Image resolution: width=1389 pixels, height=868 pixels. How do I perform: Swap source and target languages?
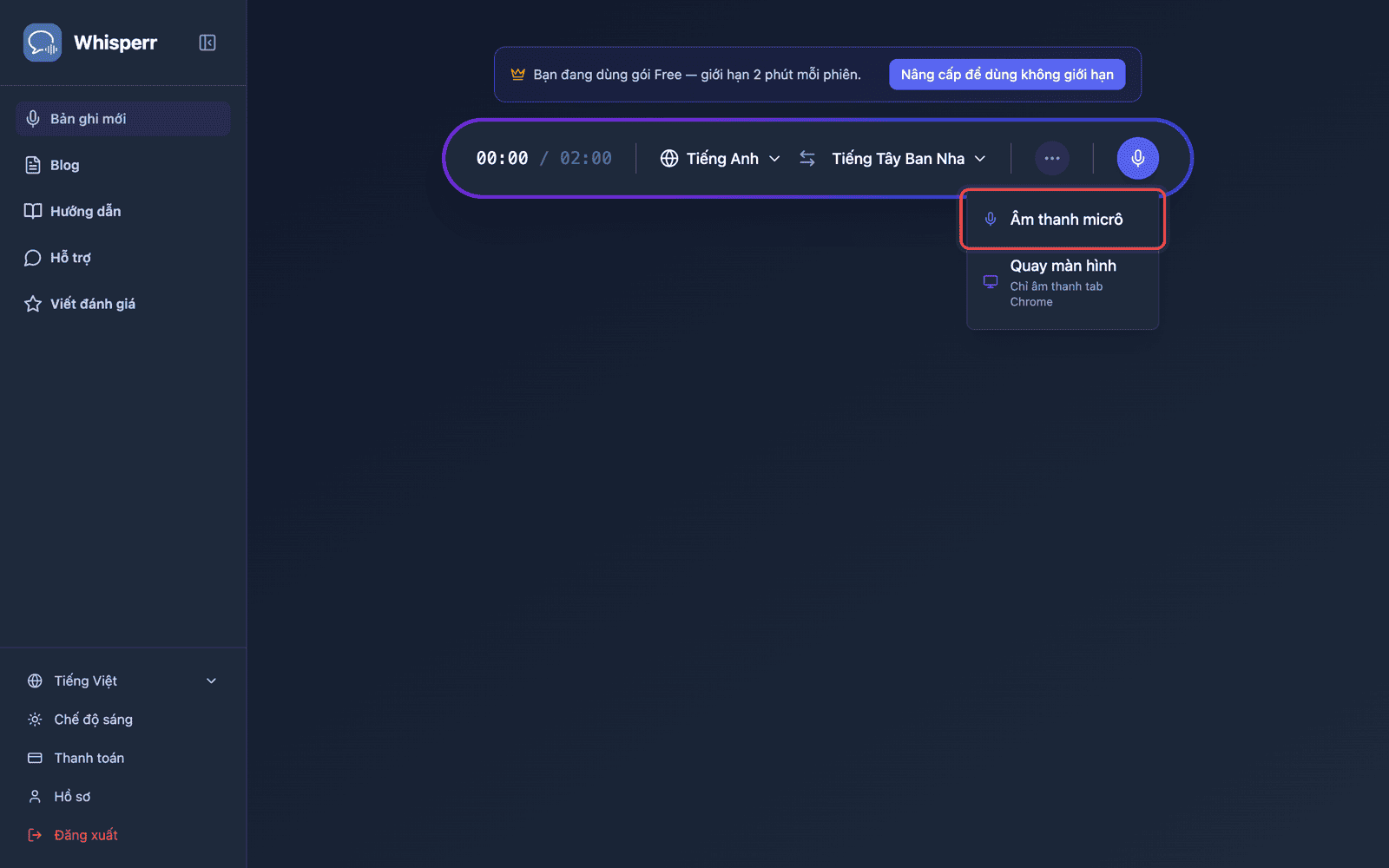pos(807,159)
